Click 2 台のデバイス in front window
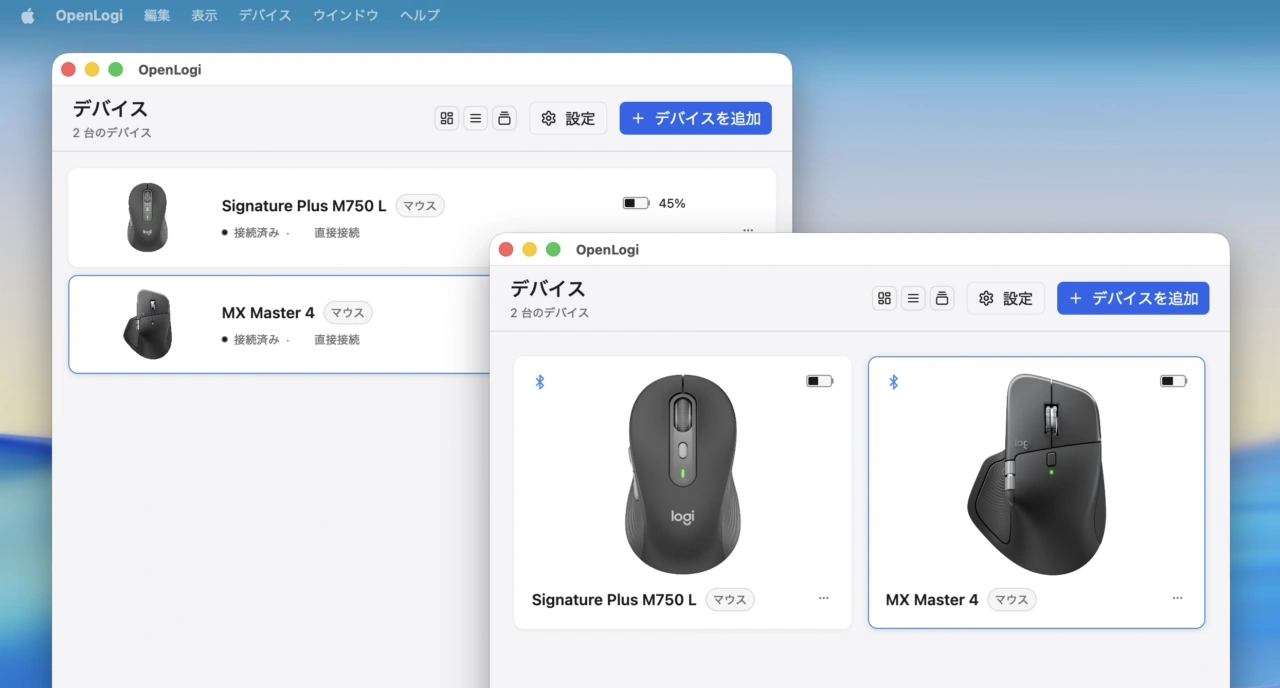1280x688 pixels. click(x=550, y=313)
